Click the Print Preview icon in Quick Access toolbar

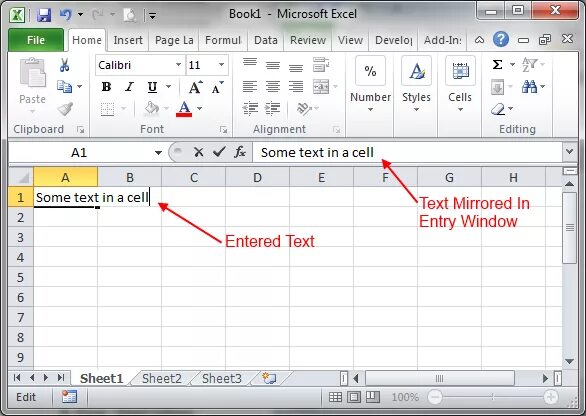coord(130,15)
